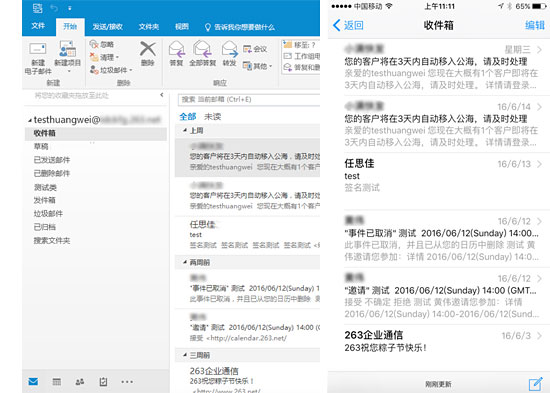This screenshot has height=393, width=550.
Task: Click the Tasks icon in navigation bar
Action: 103,381
